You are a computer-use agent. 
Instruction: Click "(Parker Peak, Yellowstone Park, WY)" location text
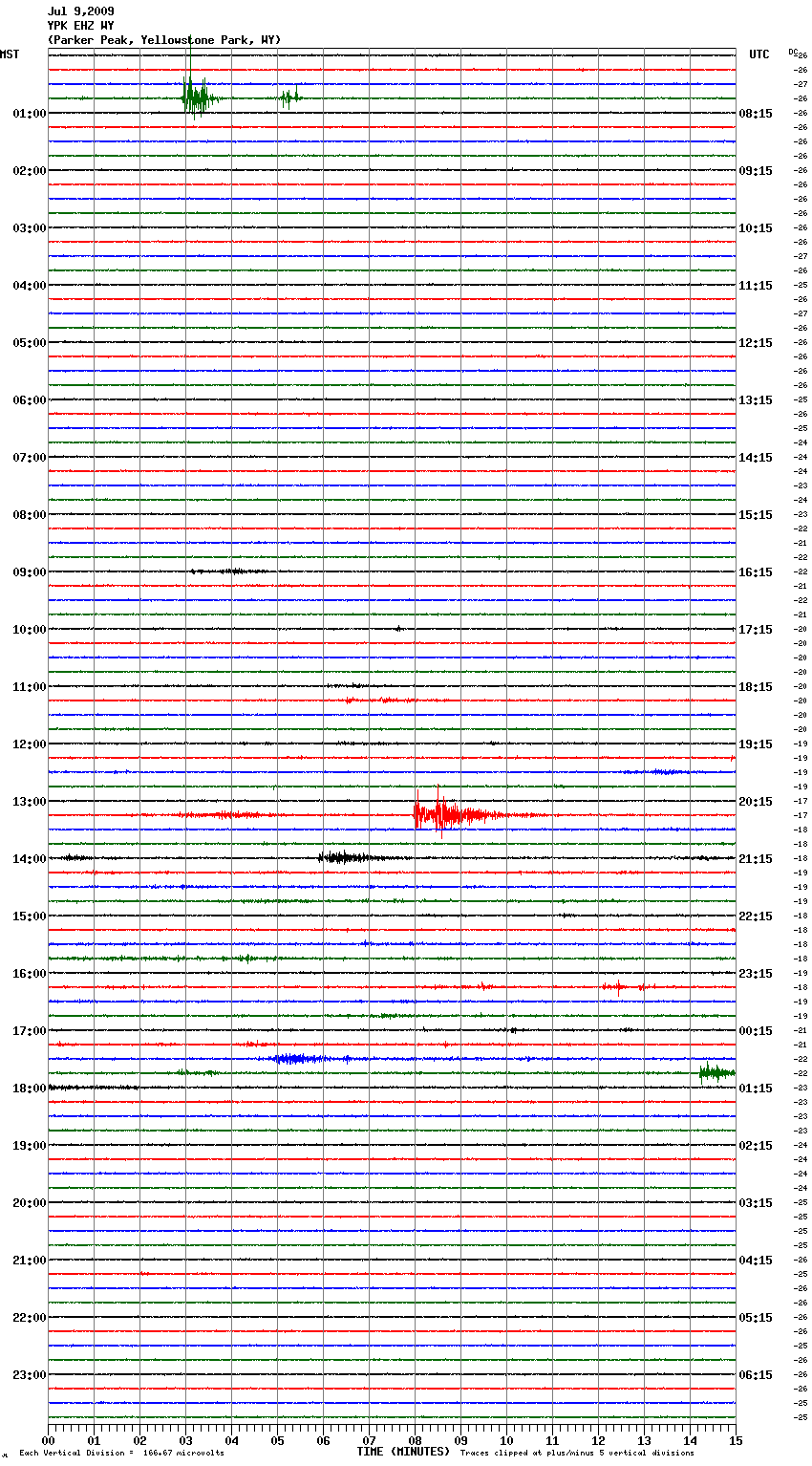point(164,40)
